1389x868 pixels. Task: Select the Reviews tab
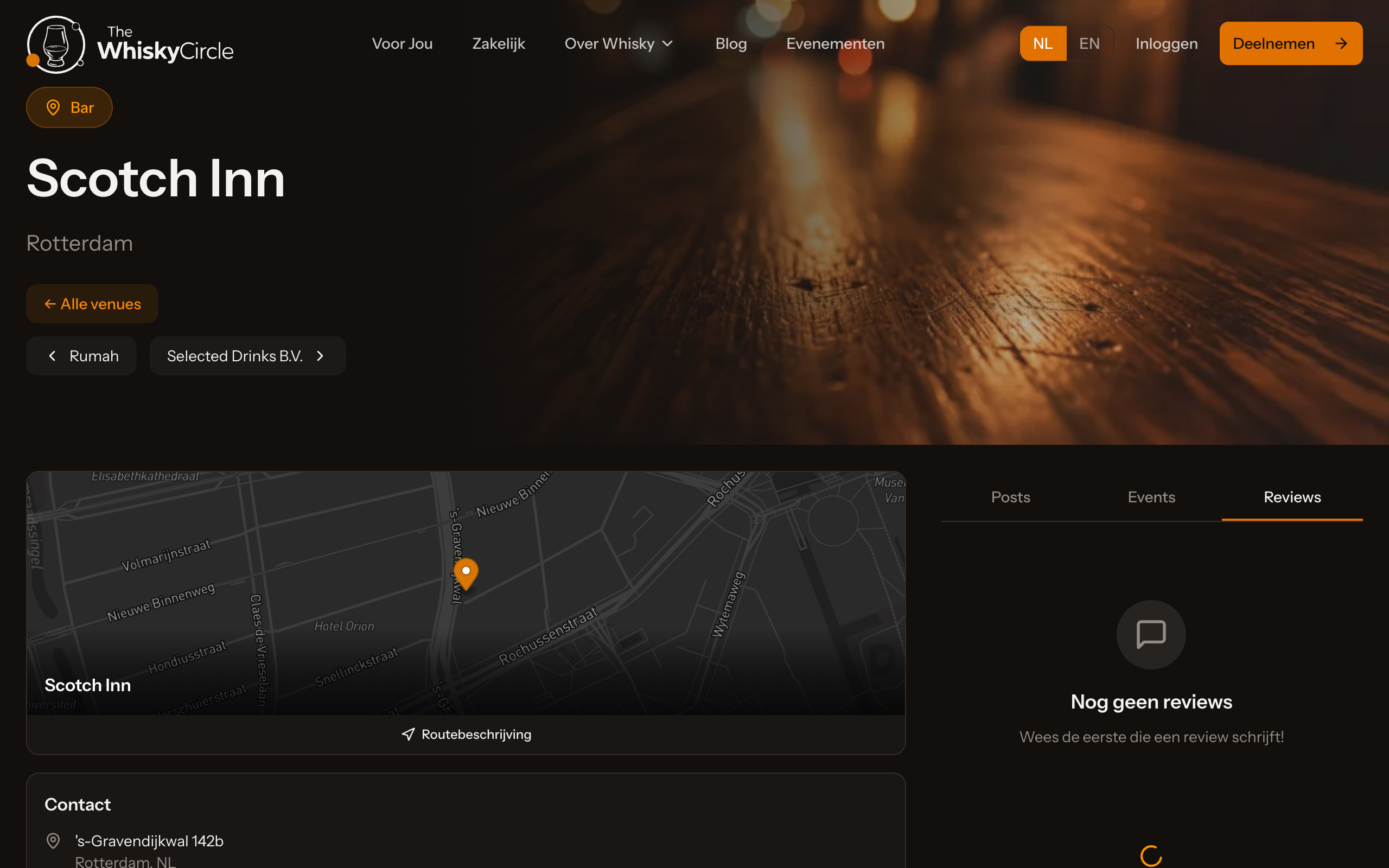1292,497
